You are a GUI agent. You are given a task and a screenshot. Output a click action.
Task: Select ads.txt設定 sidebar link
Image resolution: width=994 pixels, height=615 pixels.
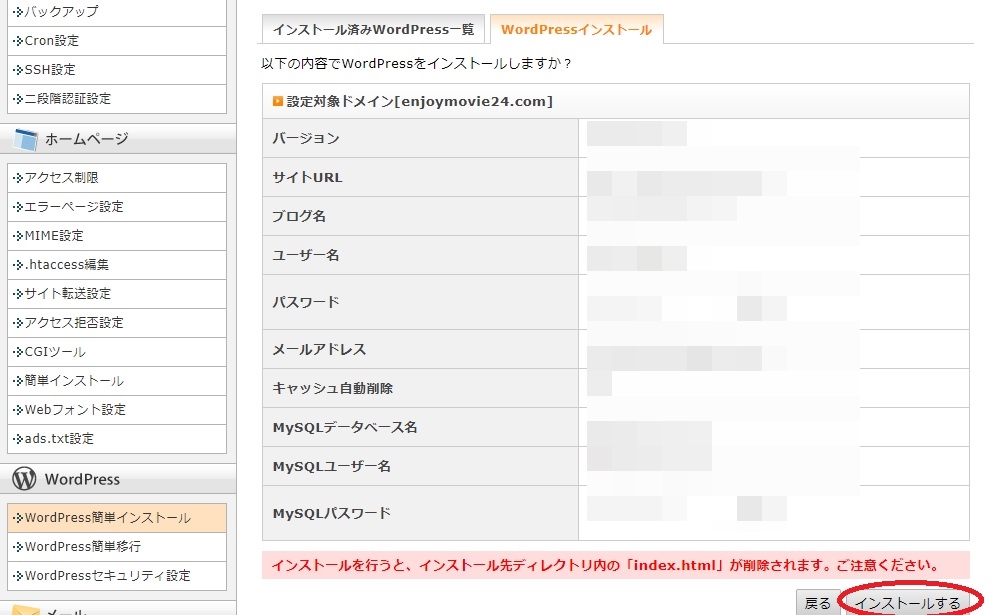pyautogui.click(x=59, y=439)
